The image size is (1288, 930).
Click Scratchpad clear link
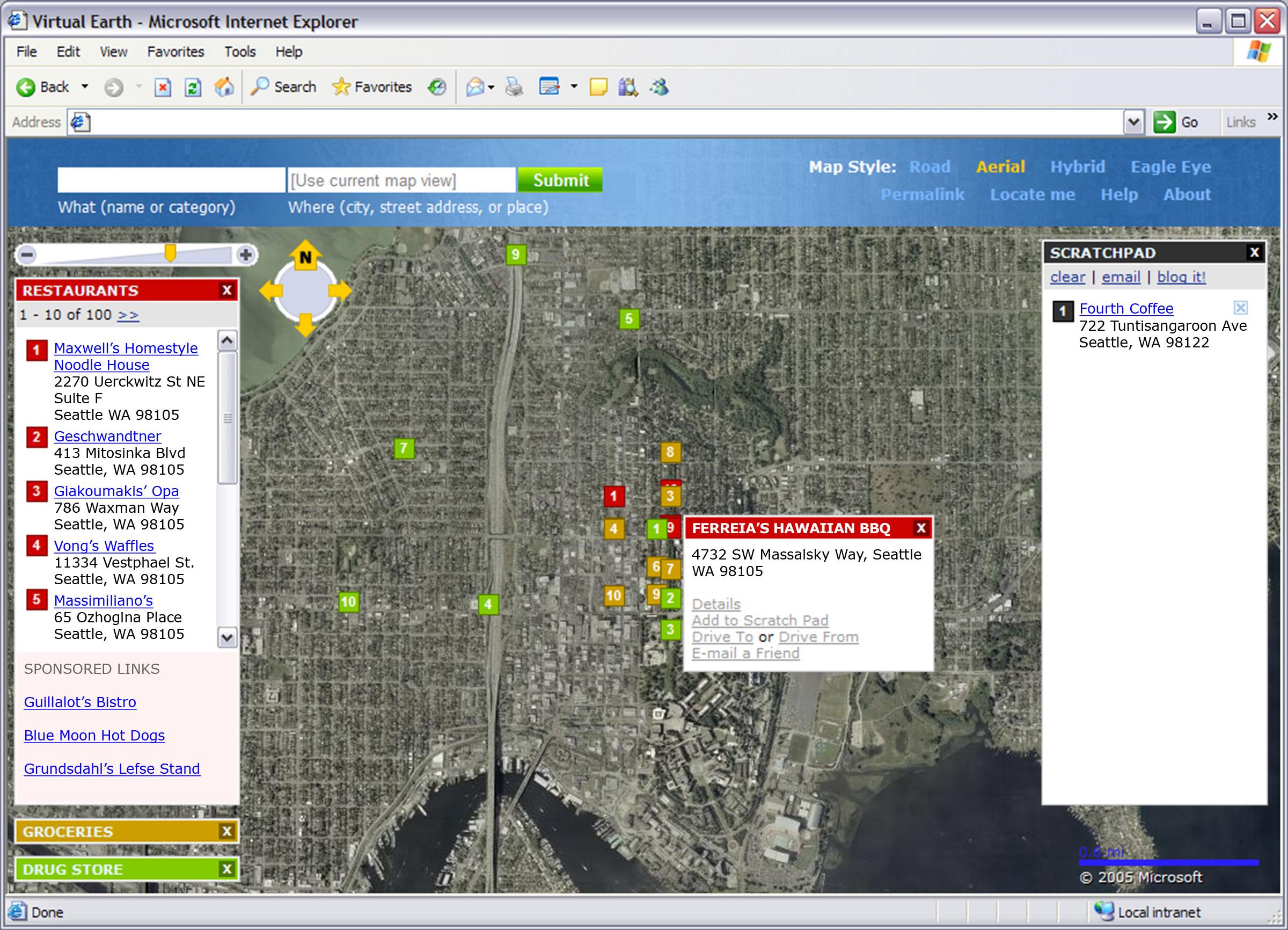click(1067, 277)
